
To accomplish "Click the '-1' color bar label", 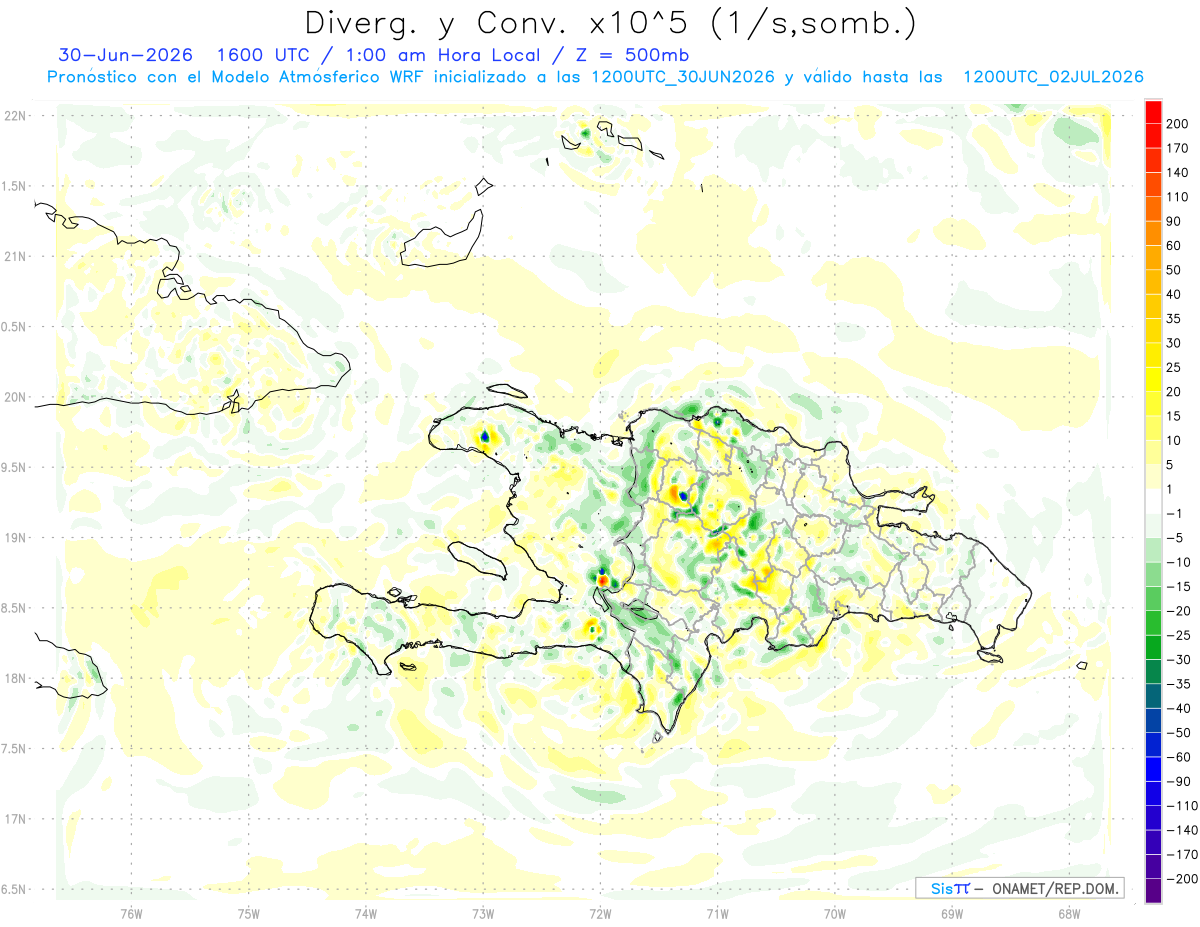I will coord(1173,514).
